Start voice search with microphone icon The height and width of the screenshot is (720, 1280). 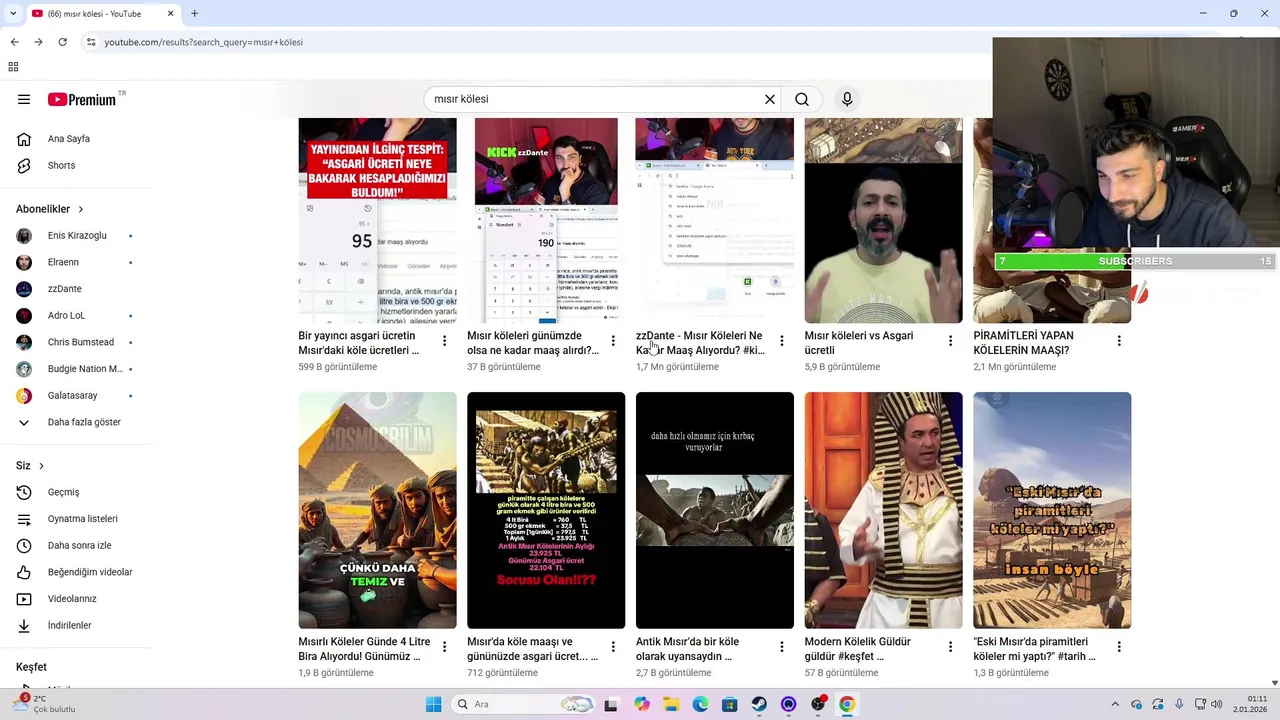tap(847, 99)
